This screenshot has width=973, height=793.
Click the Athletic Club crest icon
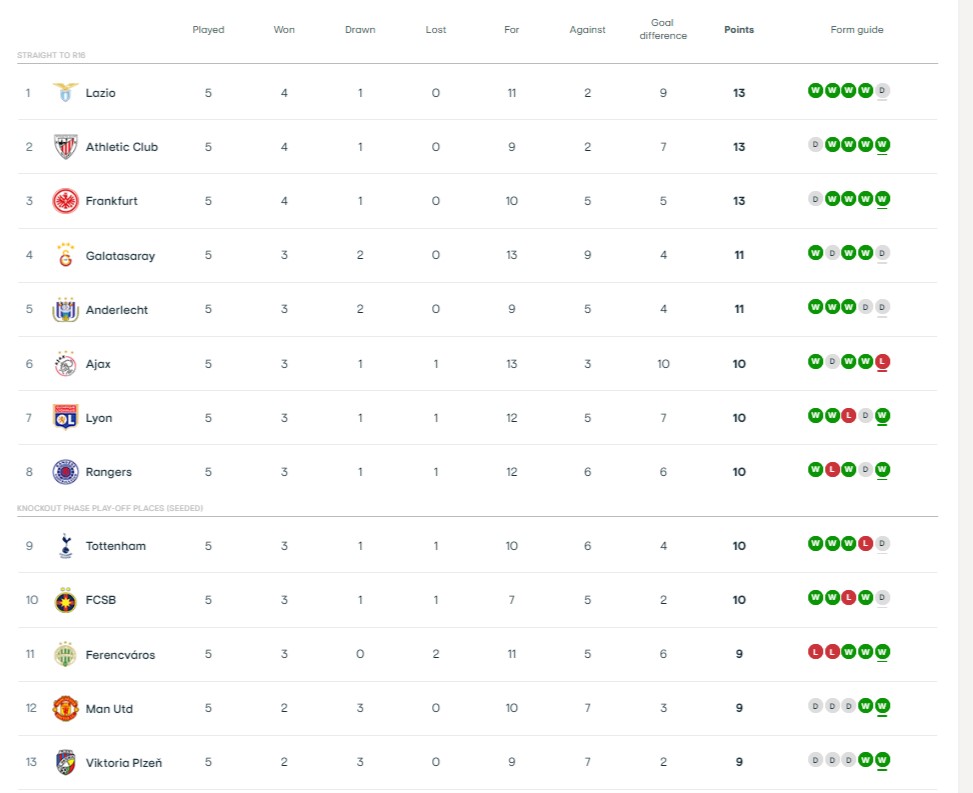65,147
